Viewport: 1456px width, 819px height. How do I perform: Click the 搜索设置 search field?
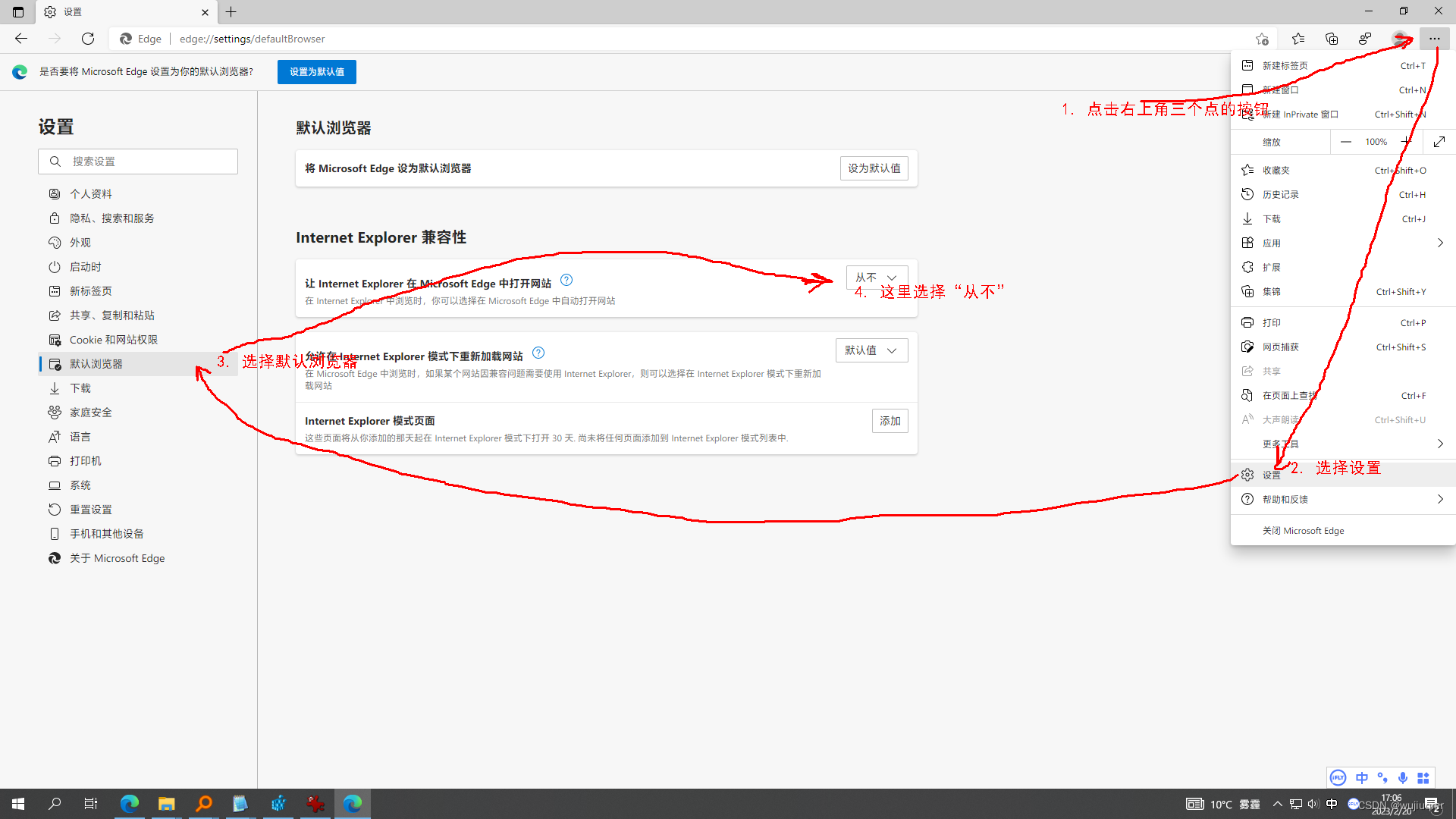click(138, 162)
